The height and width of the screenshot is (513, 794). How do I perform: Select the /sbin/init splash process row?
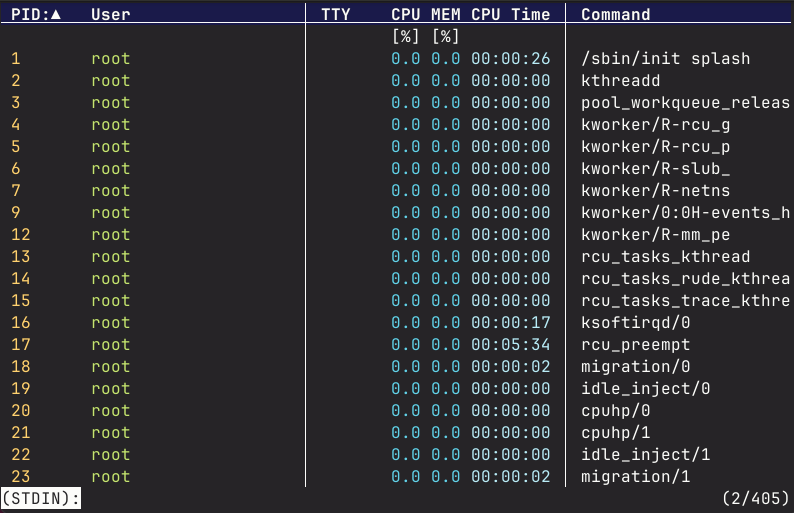point(665,59)
